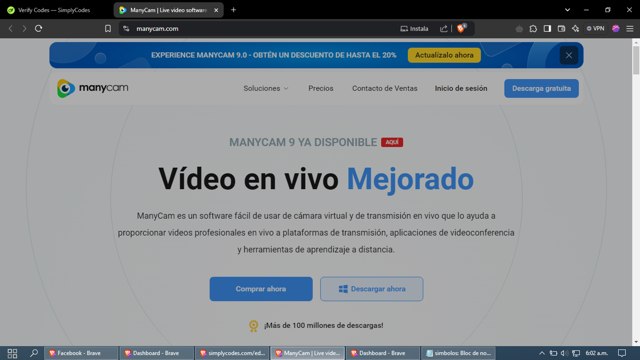Click the browser forward arrow
640x360 pixels.
click(24, 29)
